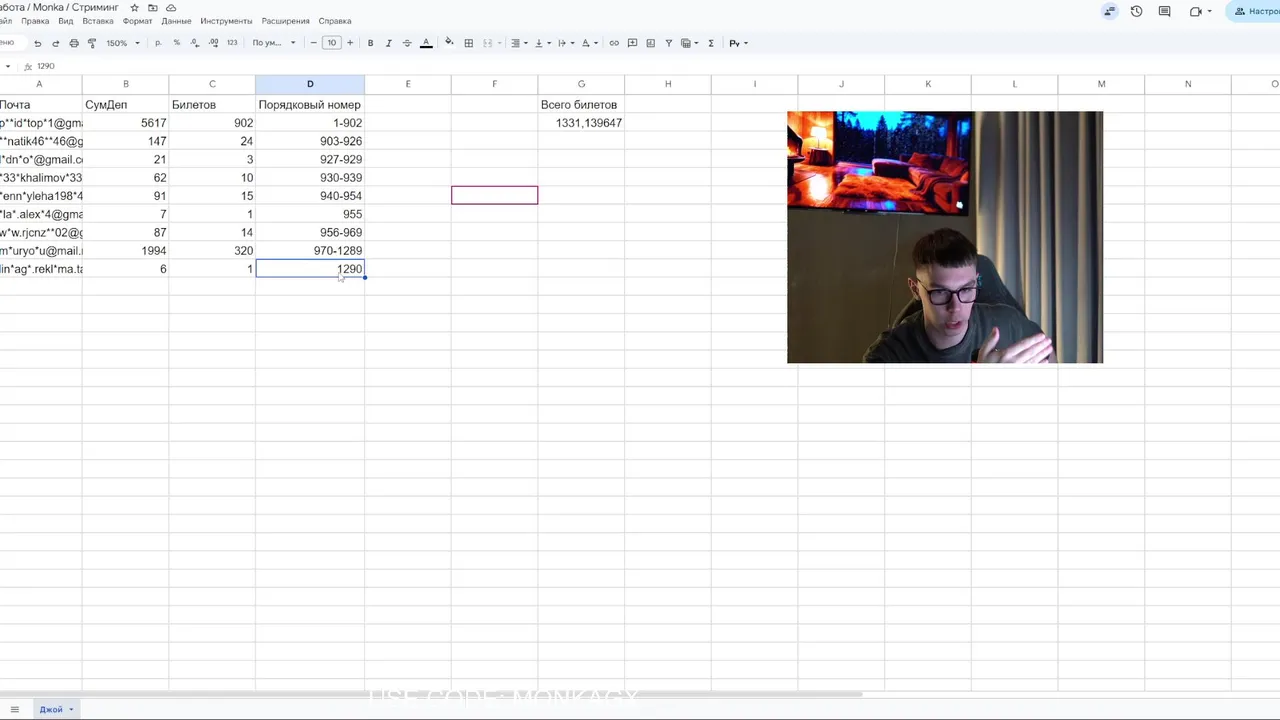Open the Вид menu

[66, 21]
